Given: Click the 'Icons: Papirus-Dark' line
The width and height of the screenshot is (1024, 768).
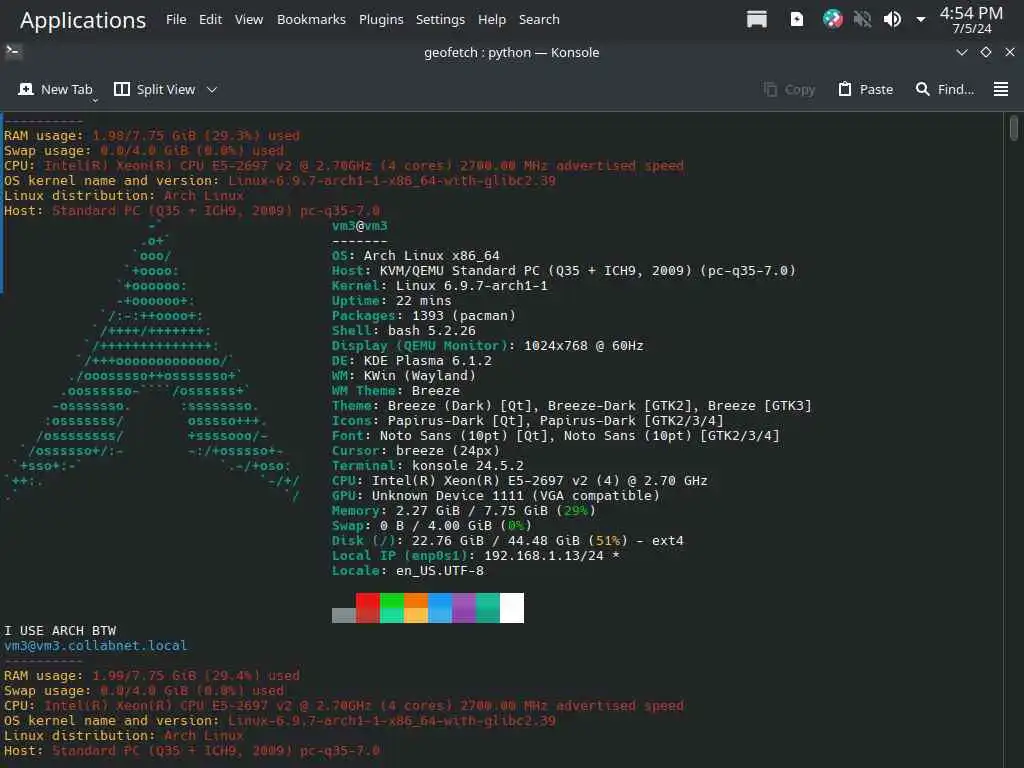Looking at the screenshot, I should [528, 421].
